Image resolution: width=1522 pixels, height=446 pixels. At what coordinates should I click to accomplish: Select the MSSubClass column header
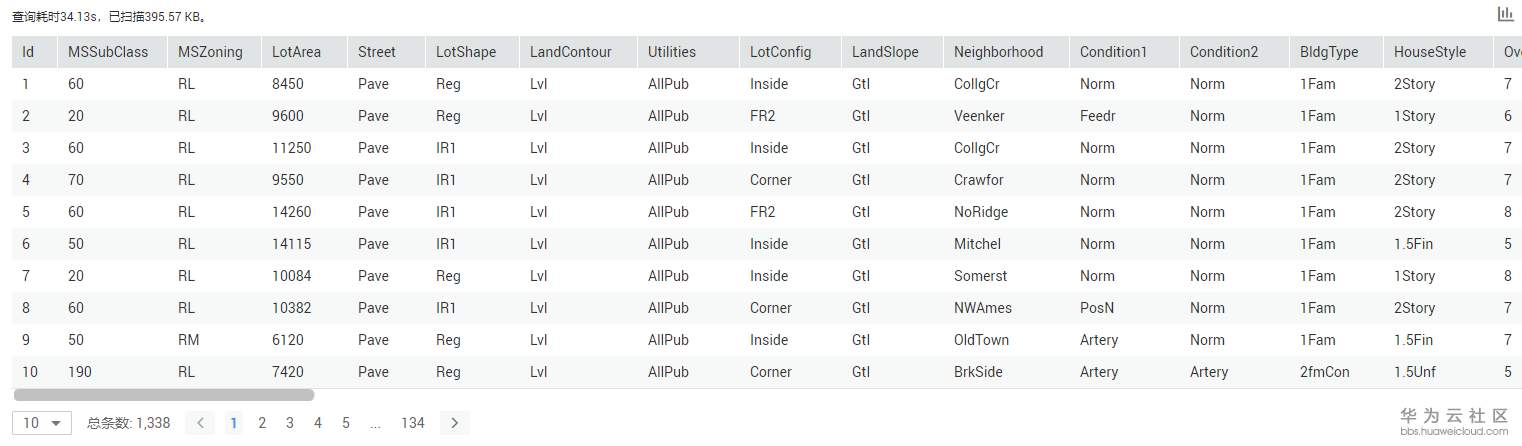[108, 52]
